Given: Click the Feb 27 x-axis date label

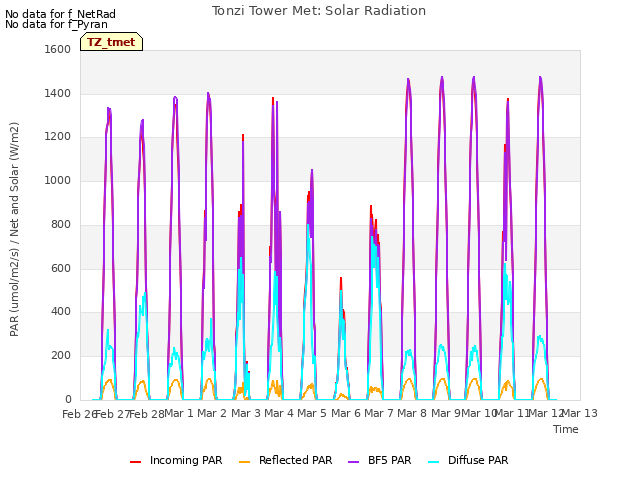Looking at the screenshot, I should [112, 414].
